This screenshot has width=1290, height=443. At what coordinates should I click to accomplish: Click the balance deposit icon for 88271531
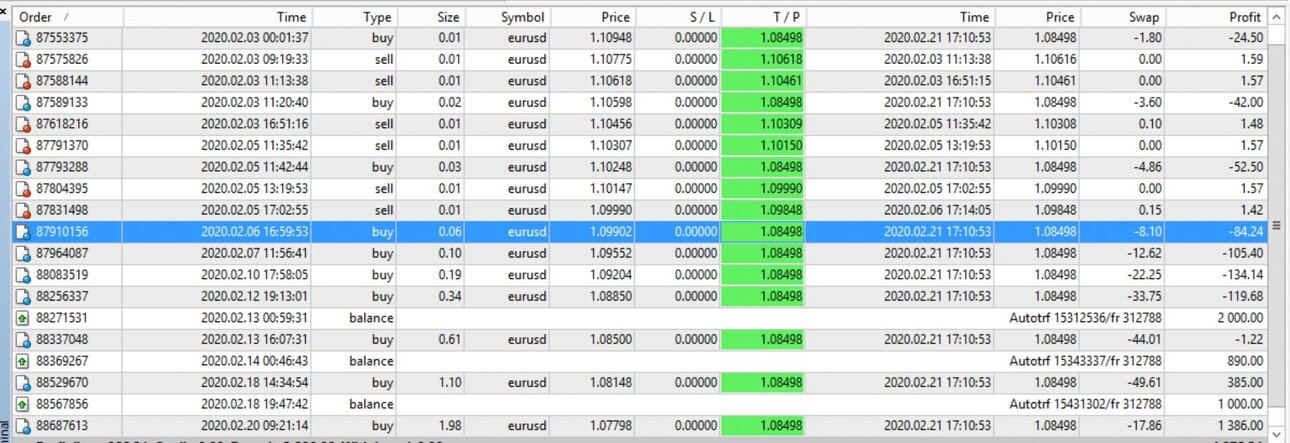click(23, 318)
